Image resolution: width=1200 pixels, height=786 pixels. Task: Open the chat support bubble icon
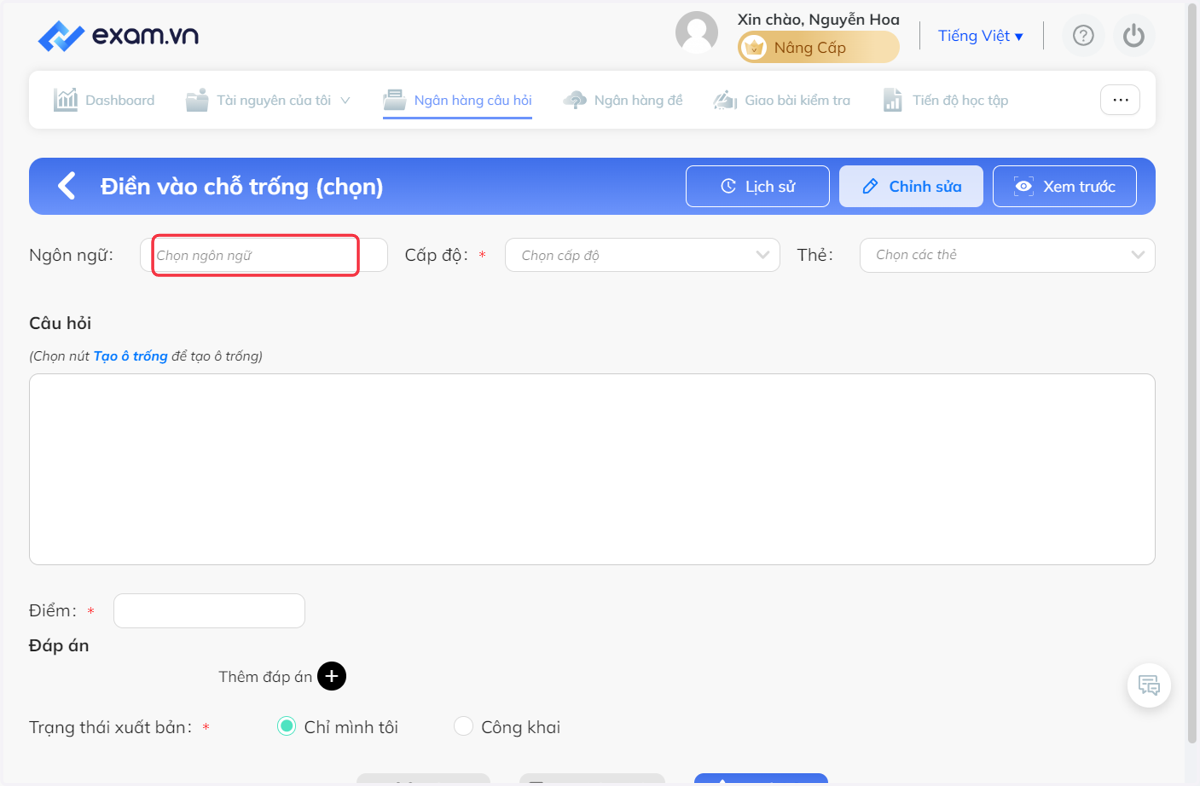point(1149,686)
